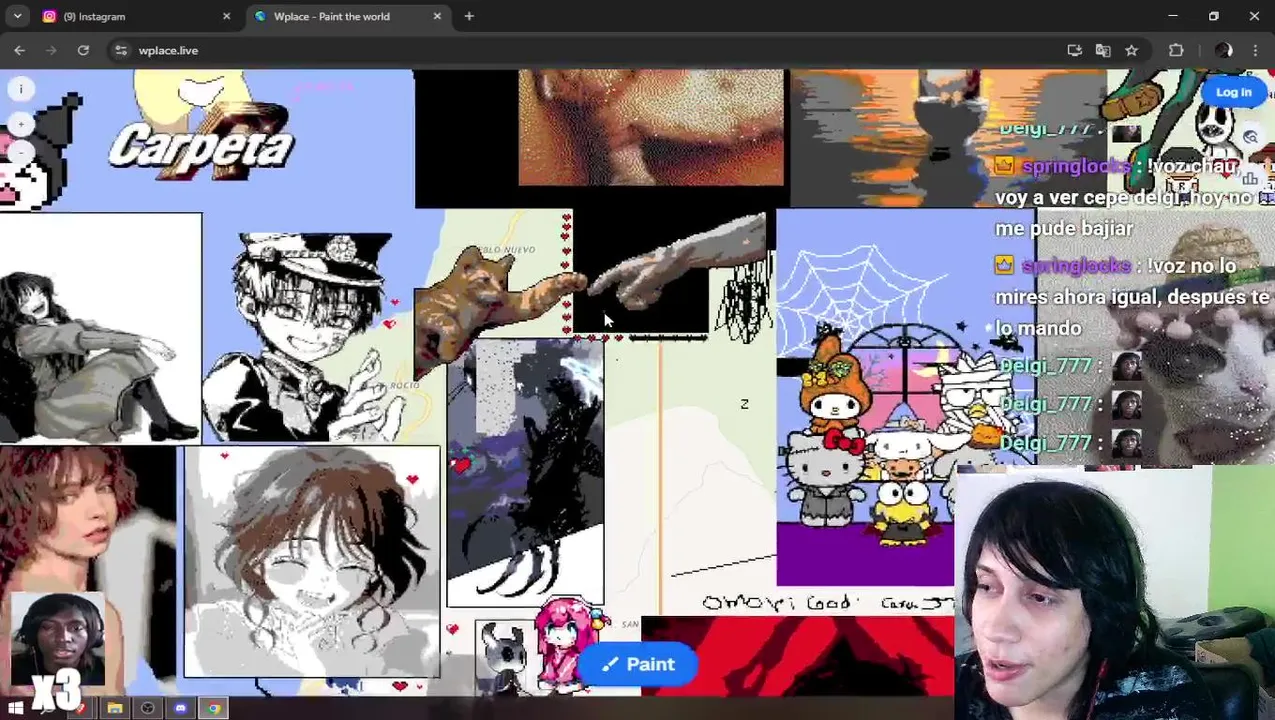Close the Wplace tab

(437, 16)
